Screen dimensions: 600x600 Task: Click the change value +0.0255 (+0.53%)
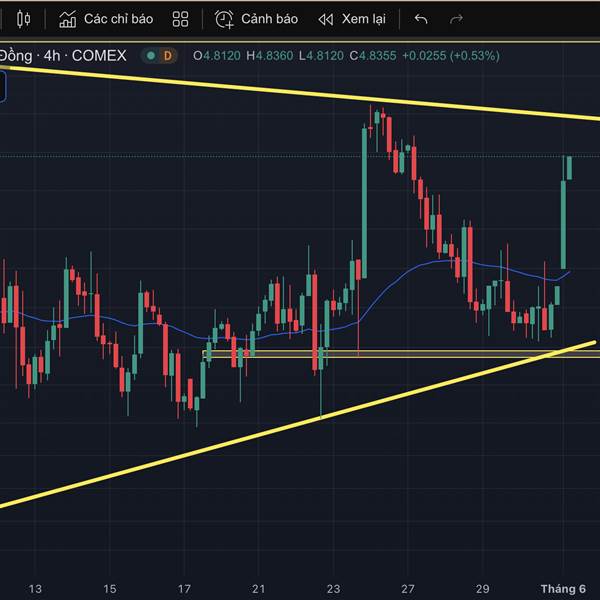451,56
